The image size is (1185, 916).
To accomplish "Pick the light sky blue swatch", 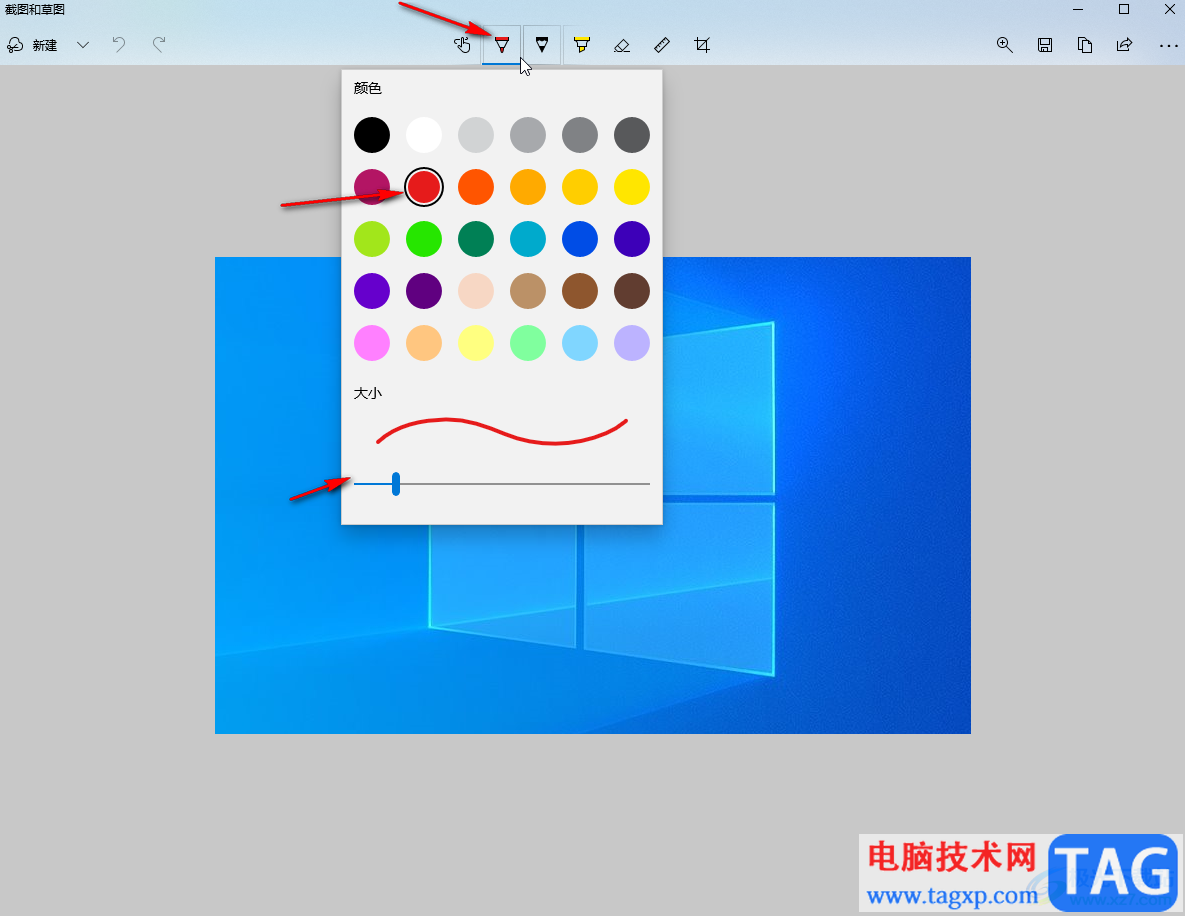I will pos(580,343).
